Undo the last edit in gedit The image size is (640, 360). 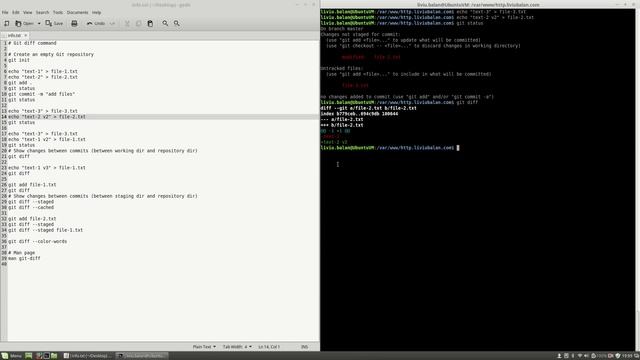[x=96, y=23]
